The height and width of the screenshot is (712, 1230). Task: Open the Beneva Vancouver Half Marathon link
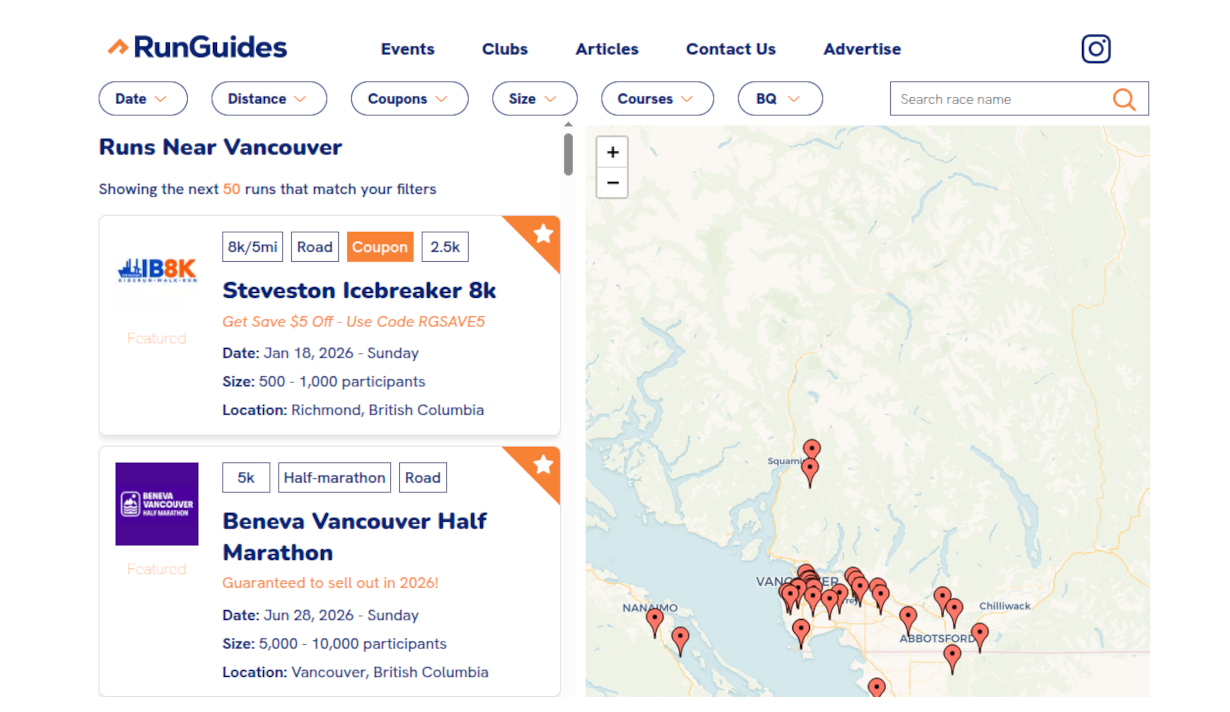point(354,536)
